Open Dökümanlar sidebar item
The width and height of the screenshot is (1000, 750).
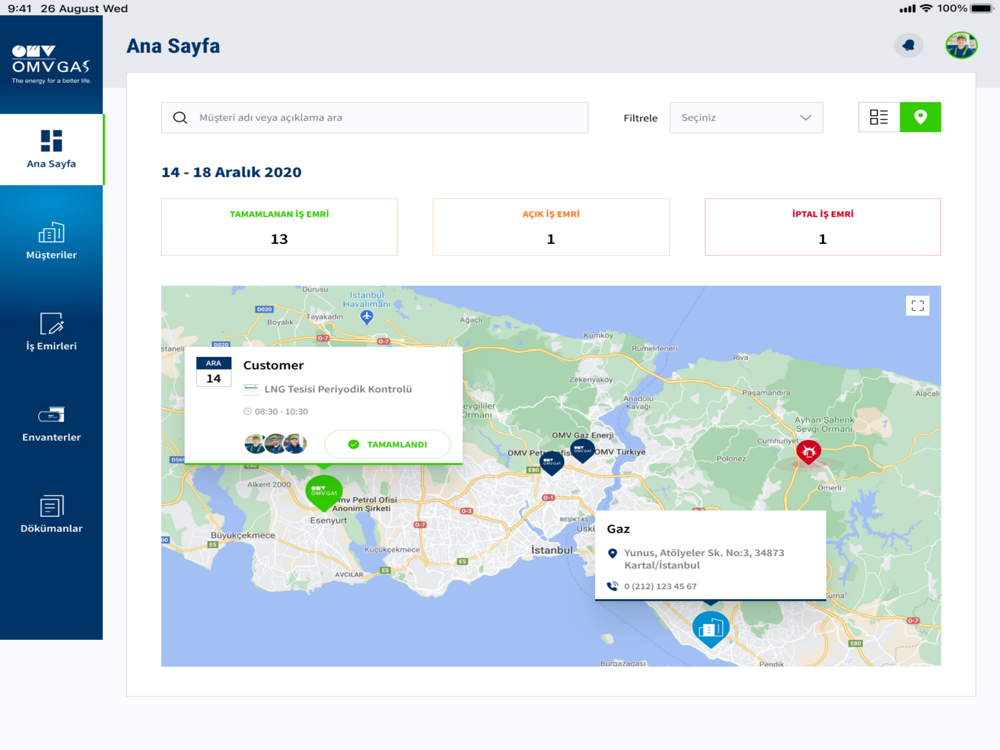click(51, 515)
